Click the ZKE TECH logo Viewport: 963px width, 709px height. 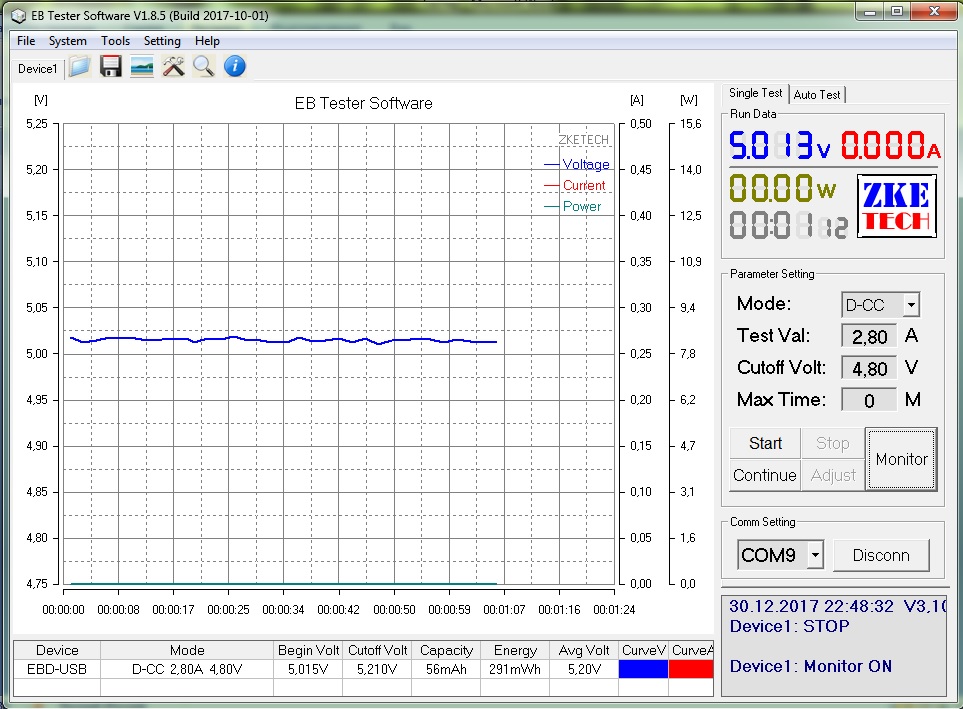point(897,206)
